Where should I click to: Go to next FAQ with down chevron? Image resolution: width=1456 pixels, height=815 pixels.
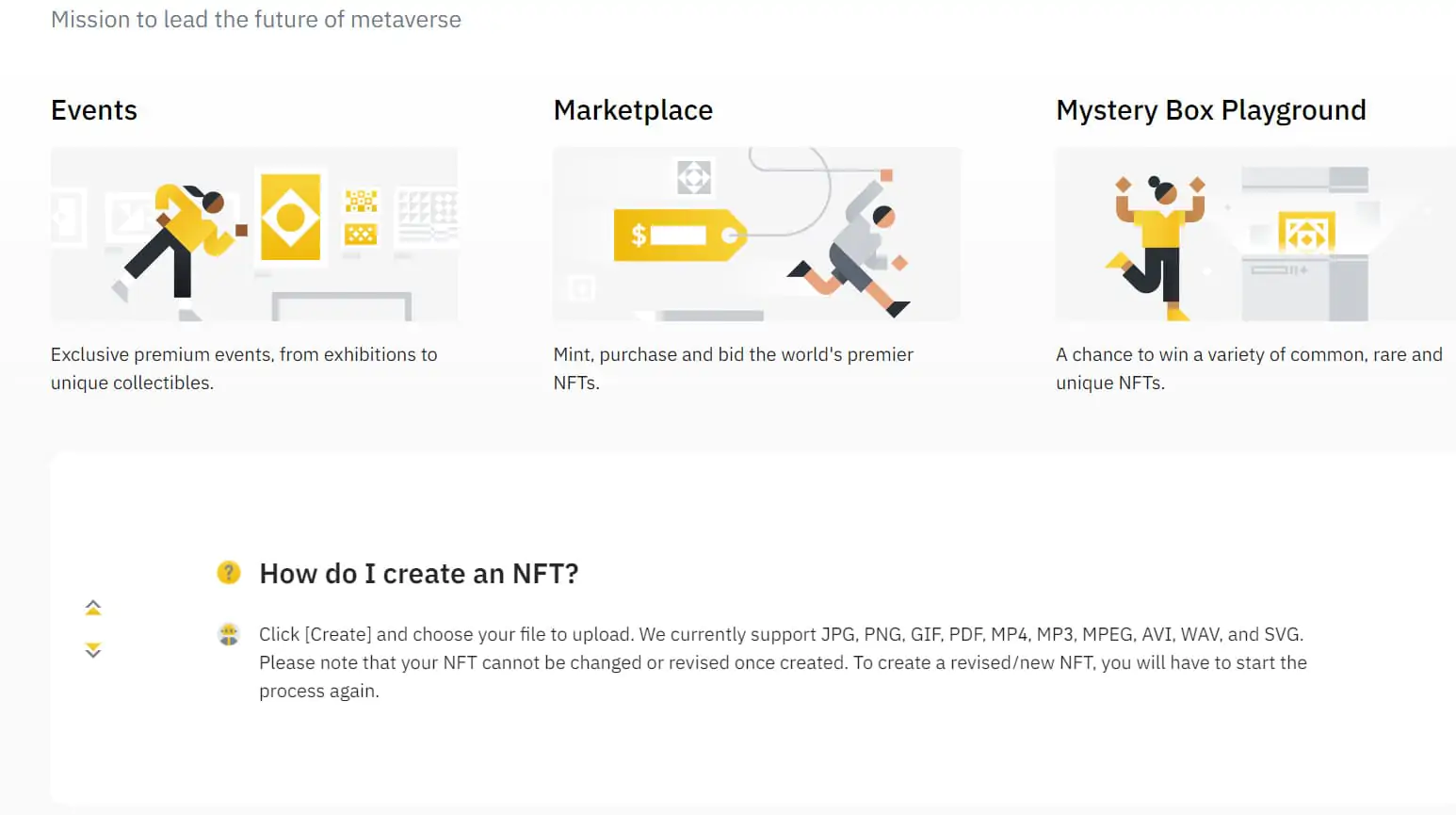click(93, 650)
